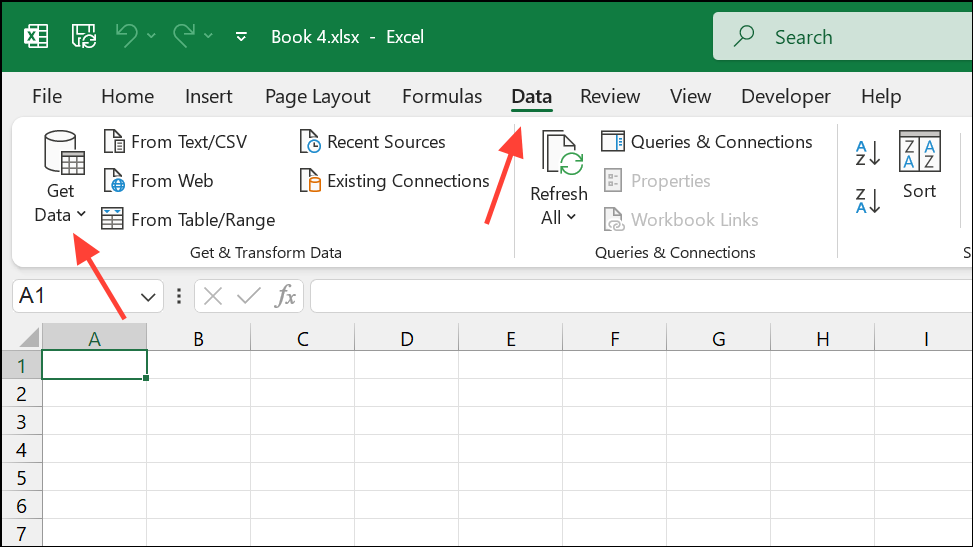Select the From Web import icon
This screenshot has width=973, height=547.
[x=114, y=181]
